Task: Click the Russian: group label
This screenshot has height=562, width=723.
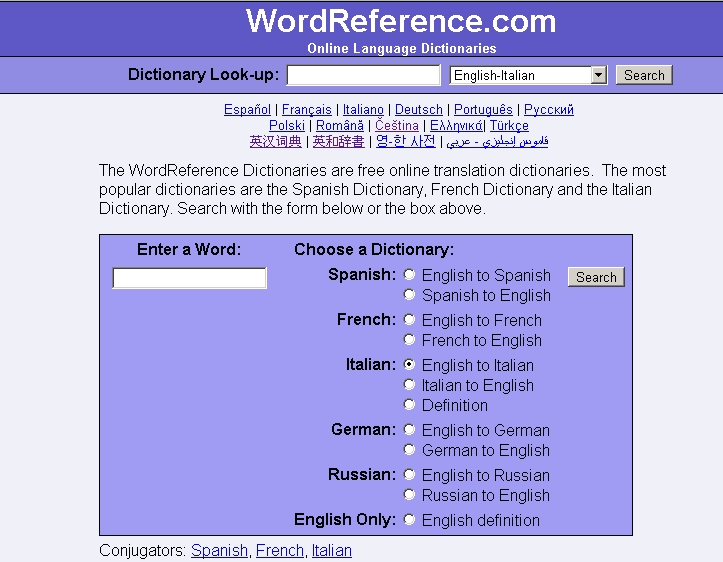Action: (x=362, y=474)
